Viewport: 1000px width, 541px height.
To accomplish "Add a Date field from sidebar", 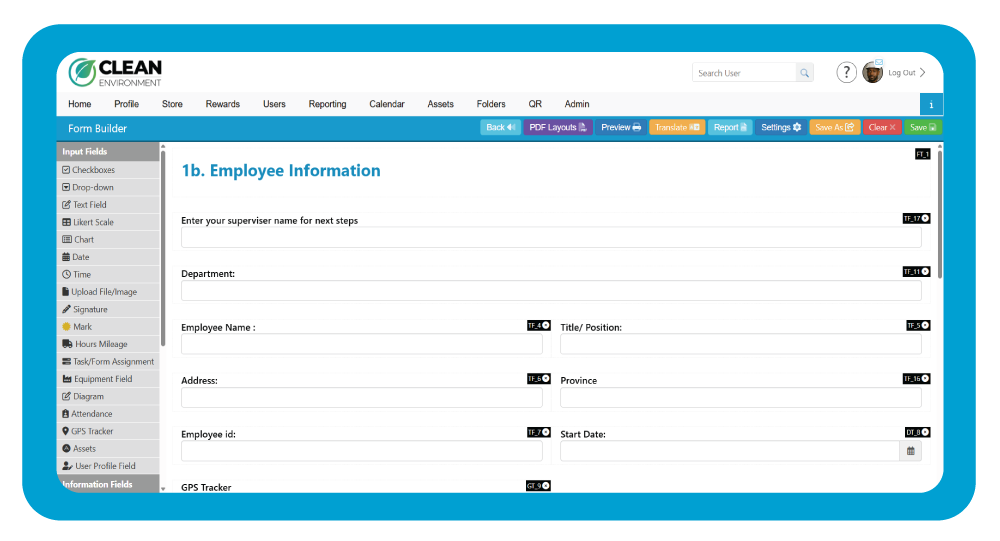I will 108,257.
